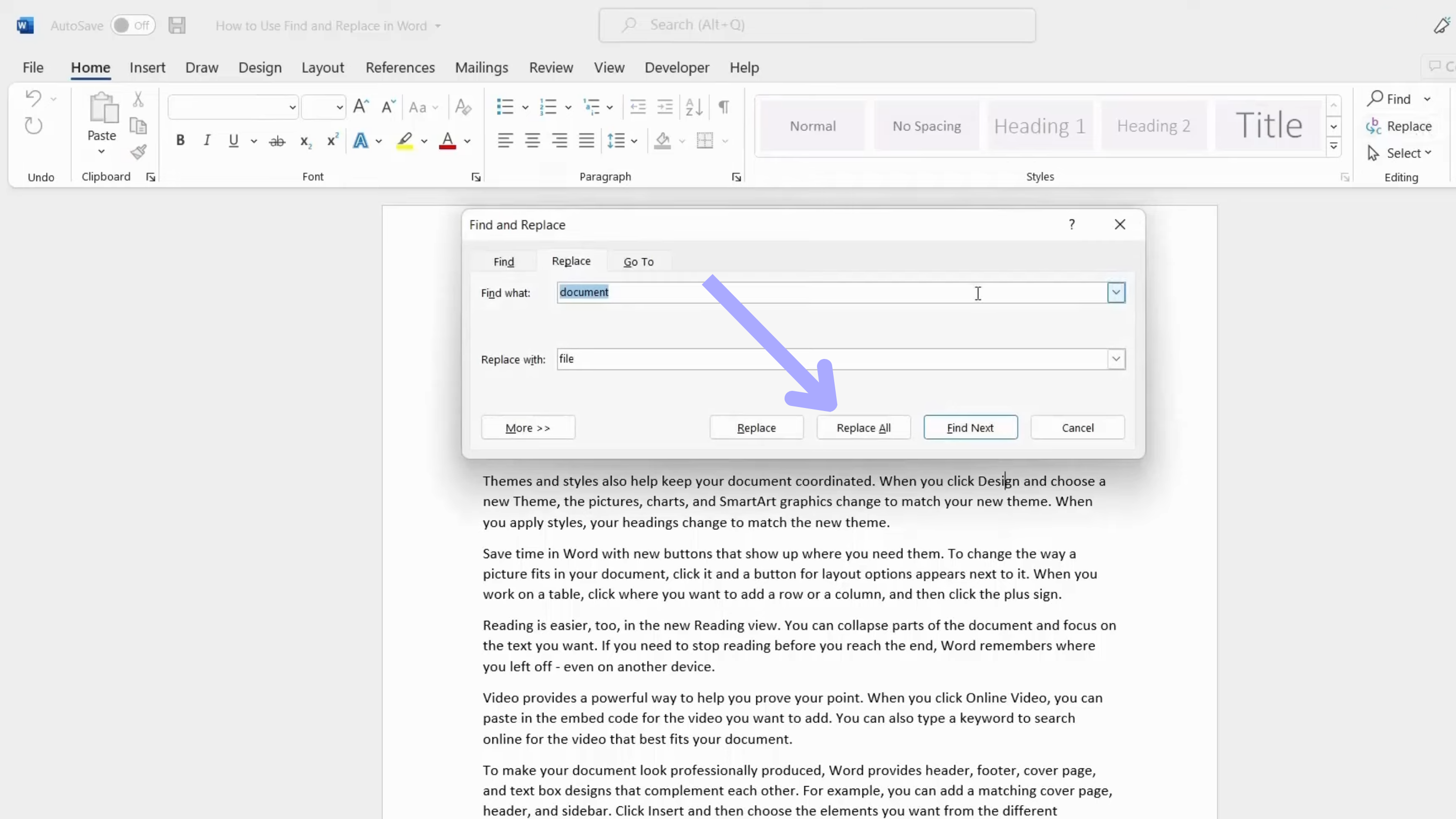Toggle the AutoSave switch
1456x819 pixels.
pos(133,25)
